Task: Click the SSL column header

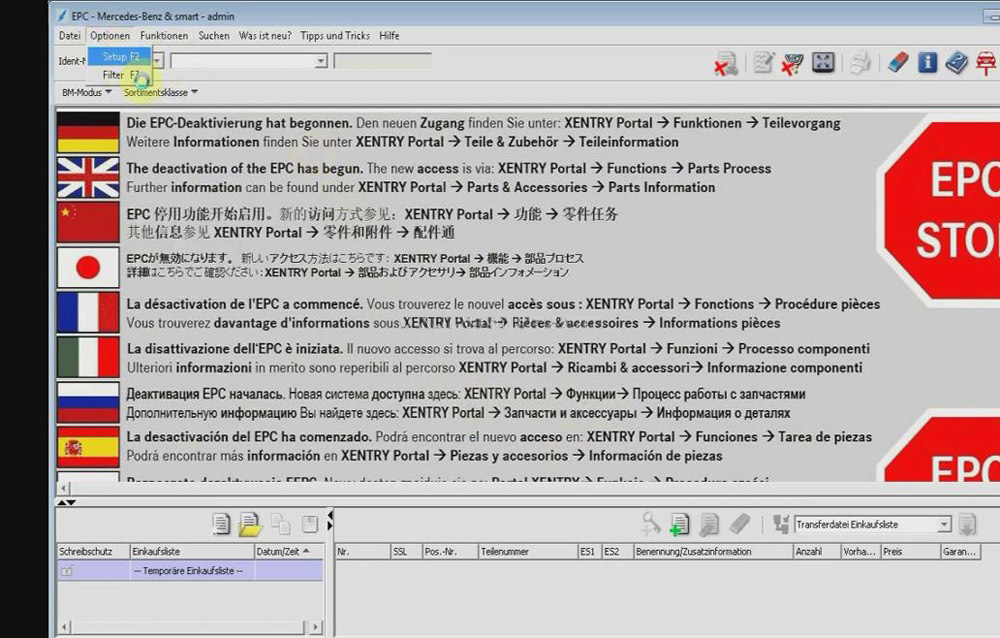Action: point(406,552)
